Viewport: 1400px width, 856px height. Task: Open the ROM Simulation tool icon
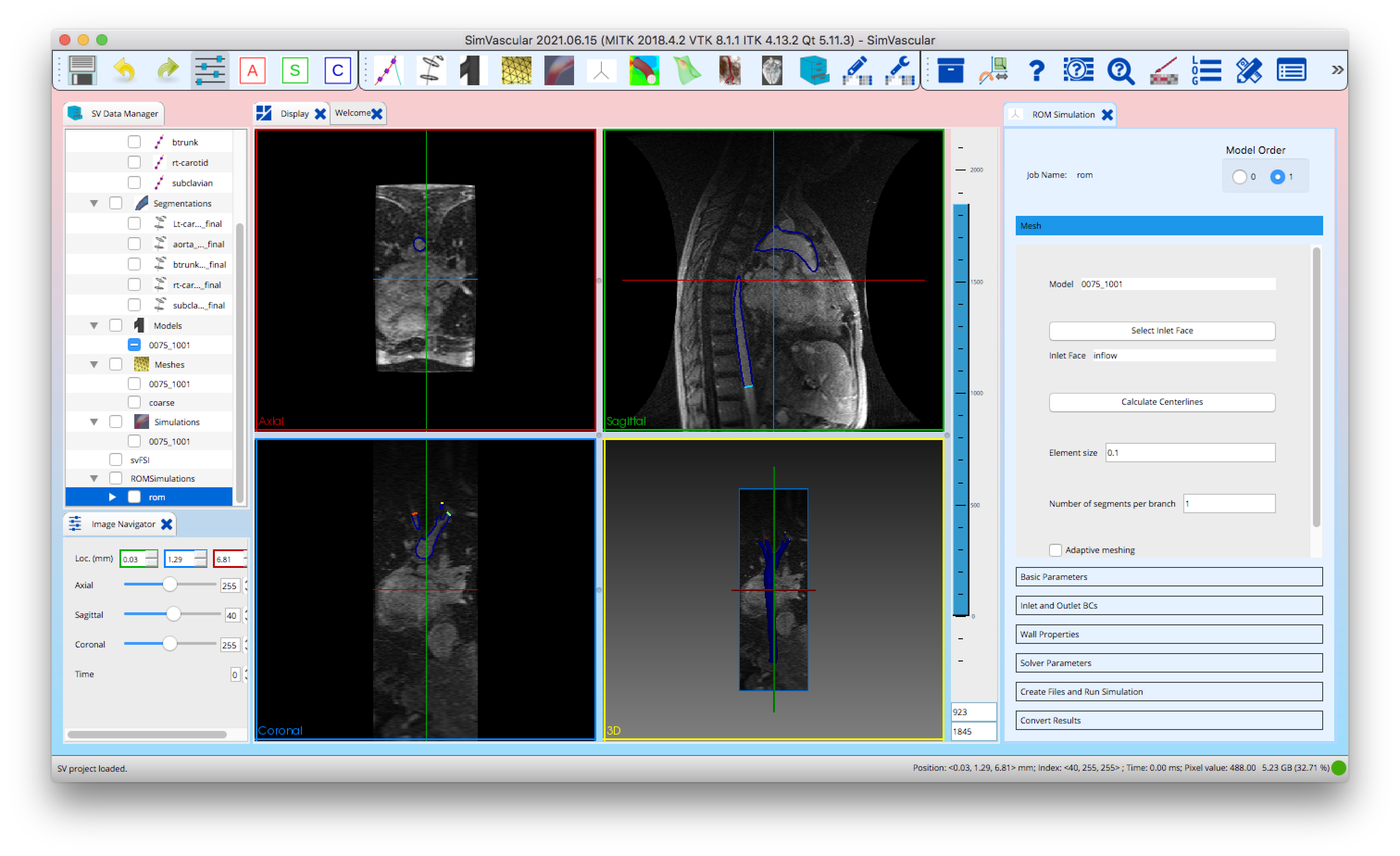tap(601, 70)
